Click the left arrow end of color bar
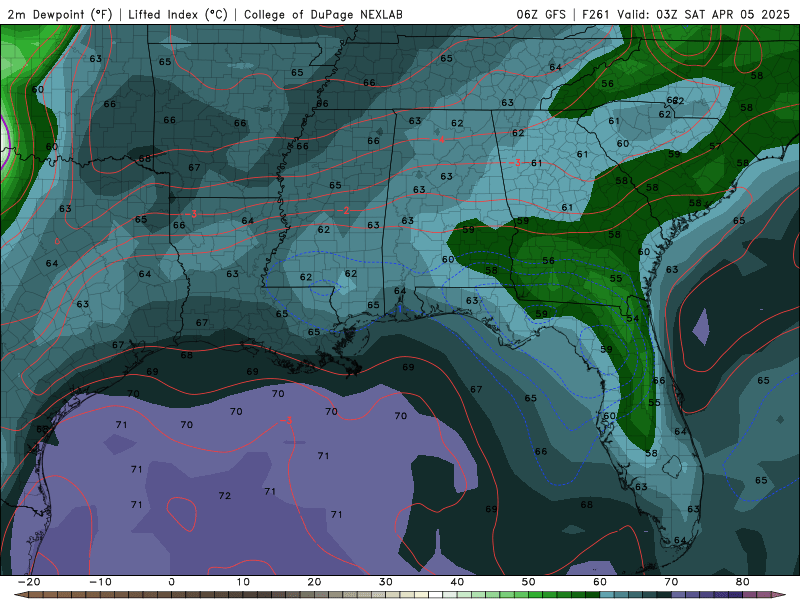The width and height of the screenshot is (800, 600). tap(20, 595)
